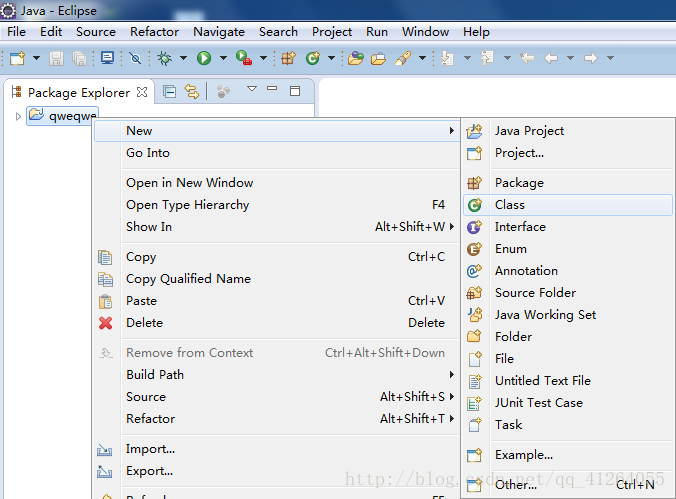Click Copy Qualified Name in context menu
Screen dimensions: 676x499
point(277,279)
